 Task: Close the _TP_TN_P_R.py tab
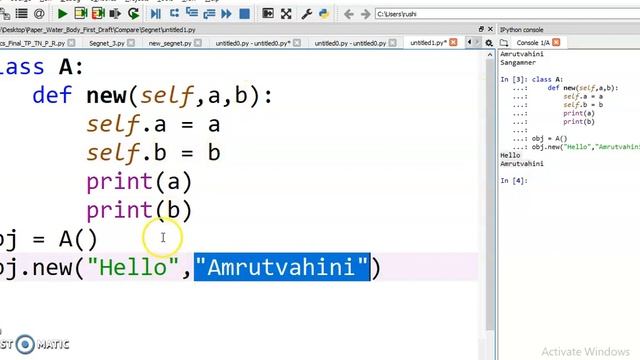[x=71, y=42]
